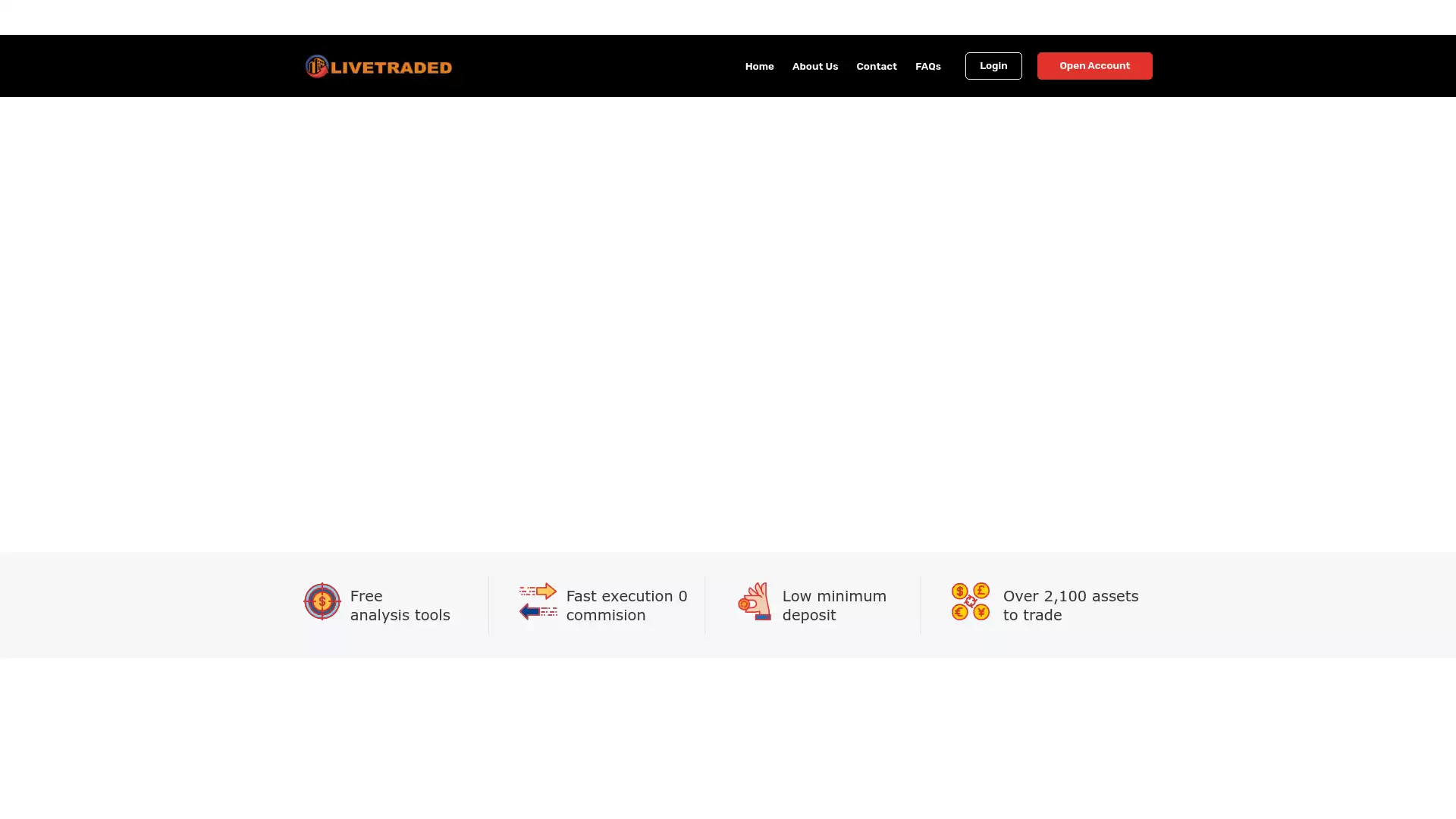Click the yen coin icon
1456x819 pixels.
pos(981,612)
